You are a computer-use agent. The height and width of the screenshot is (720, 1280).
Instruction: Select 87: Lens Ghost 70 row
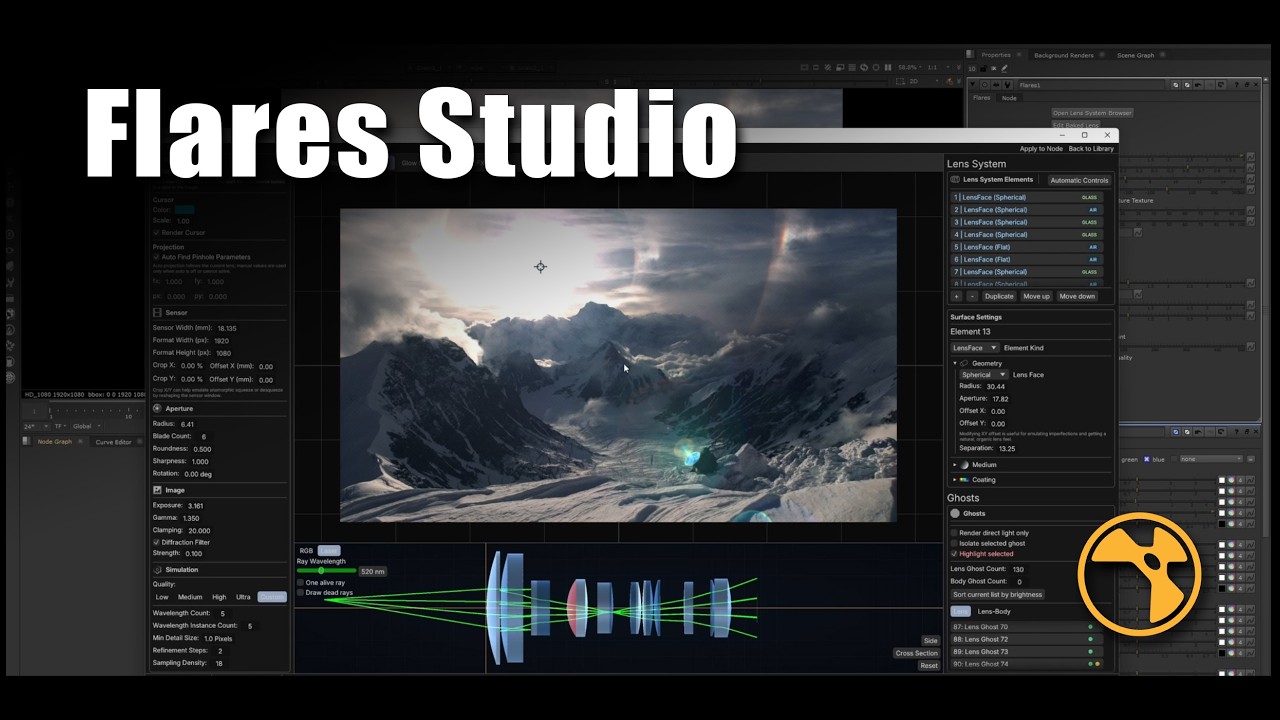click(x=1027, y=627)
